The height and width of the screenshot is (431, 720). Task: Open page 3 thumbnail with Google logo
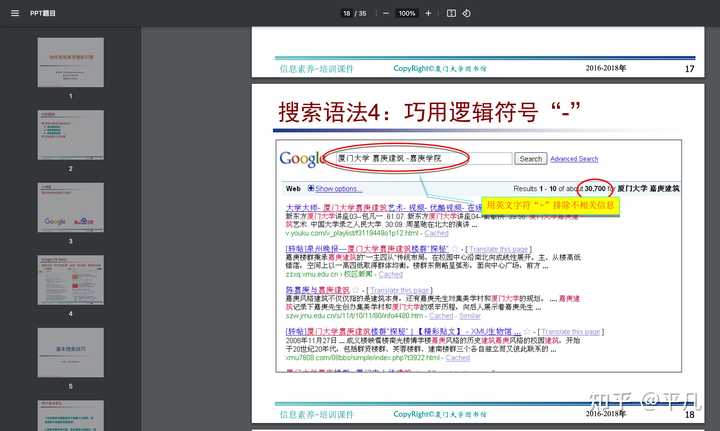(71, 207)
